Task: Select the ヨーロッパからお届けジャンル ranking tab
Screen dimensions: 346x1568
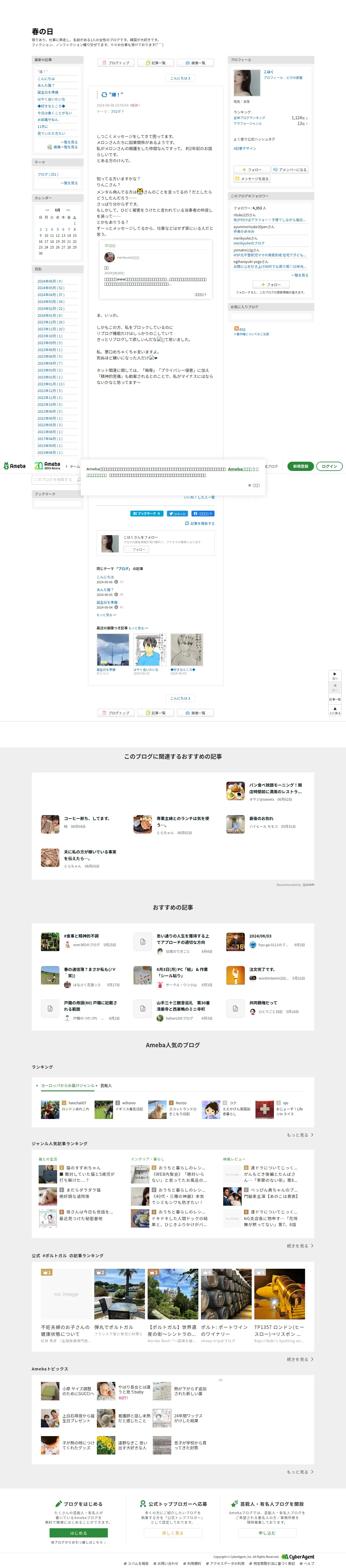Action: (68, 1085)
